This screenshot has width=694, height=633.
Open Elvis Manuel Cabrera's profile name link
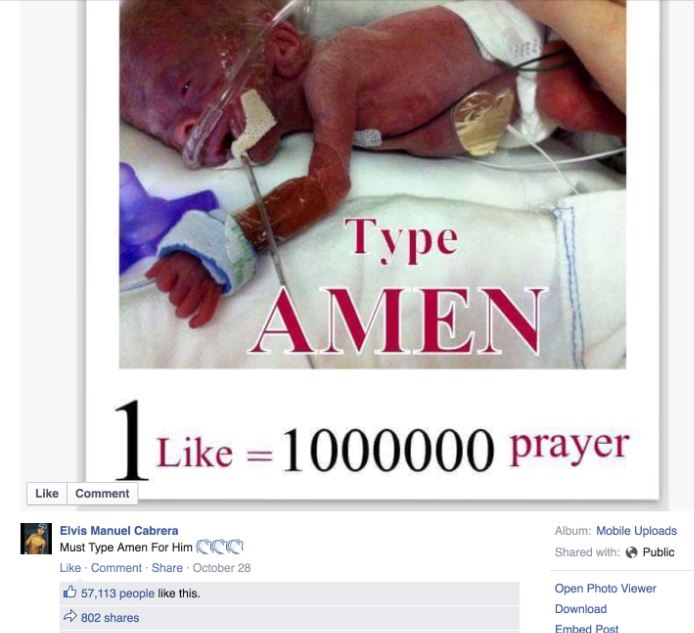pyautogui.click(x=119, y=530)
